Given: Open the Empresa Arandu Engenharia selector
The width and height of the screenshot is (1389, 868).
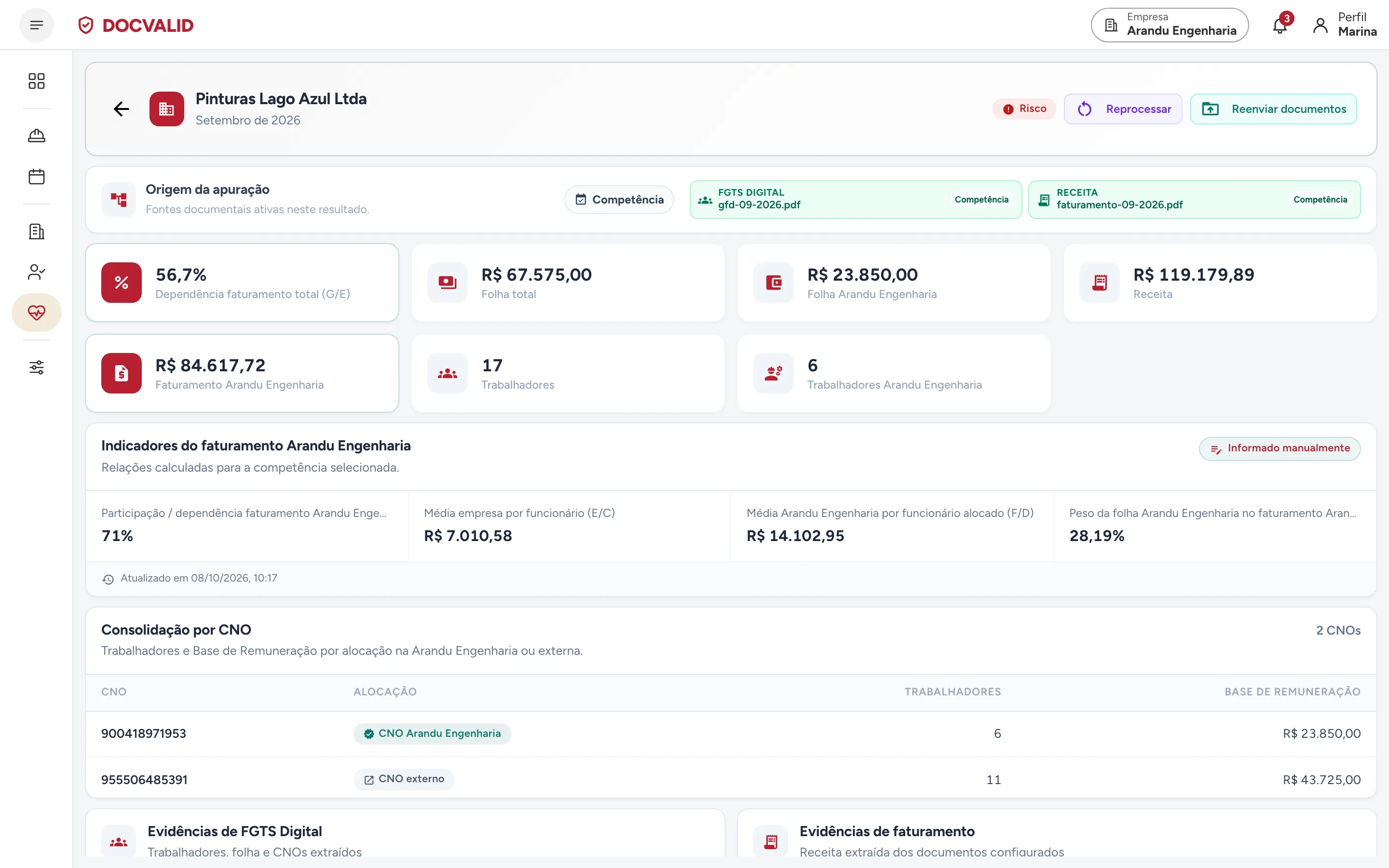Looking at the screenshot, I should coord(1170,25).
